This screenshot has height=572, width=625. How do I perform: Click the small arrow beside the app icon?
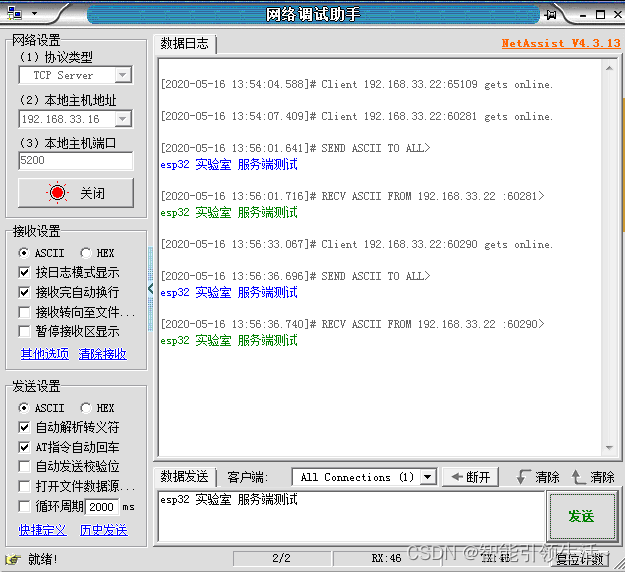[x=34, y=13]
